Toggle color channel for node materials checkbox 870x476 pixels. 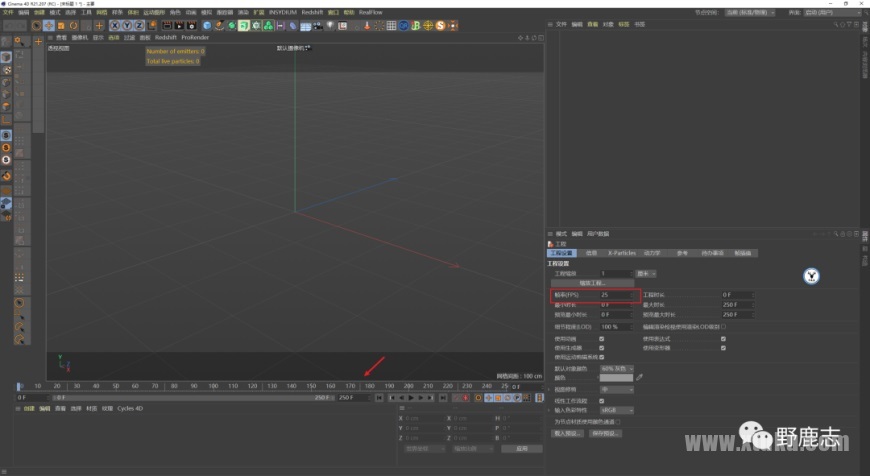(x=618, y=422)
